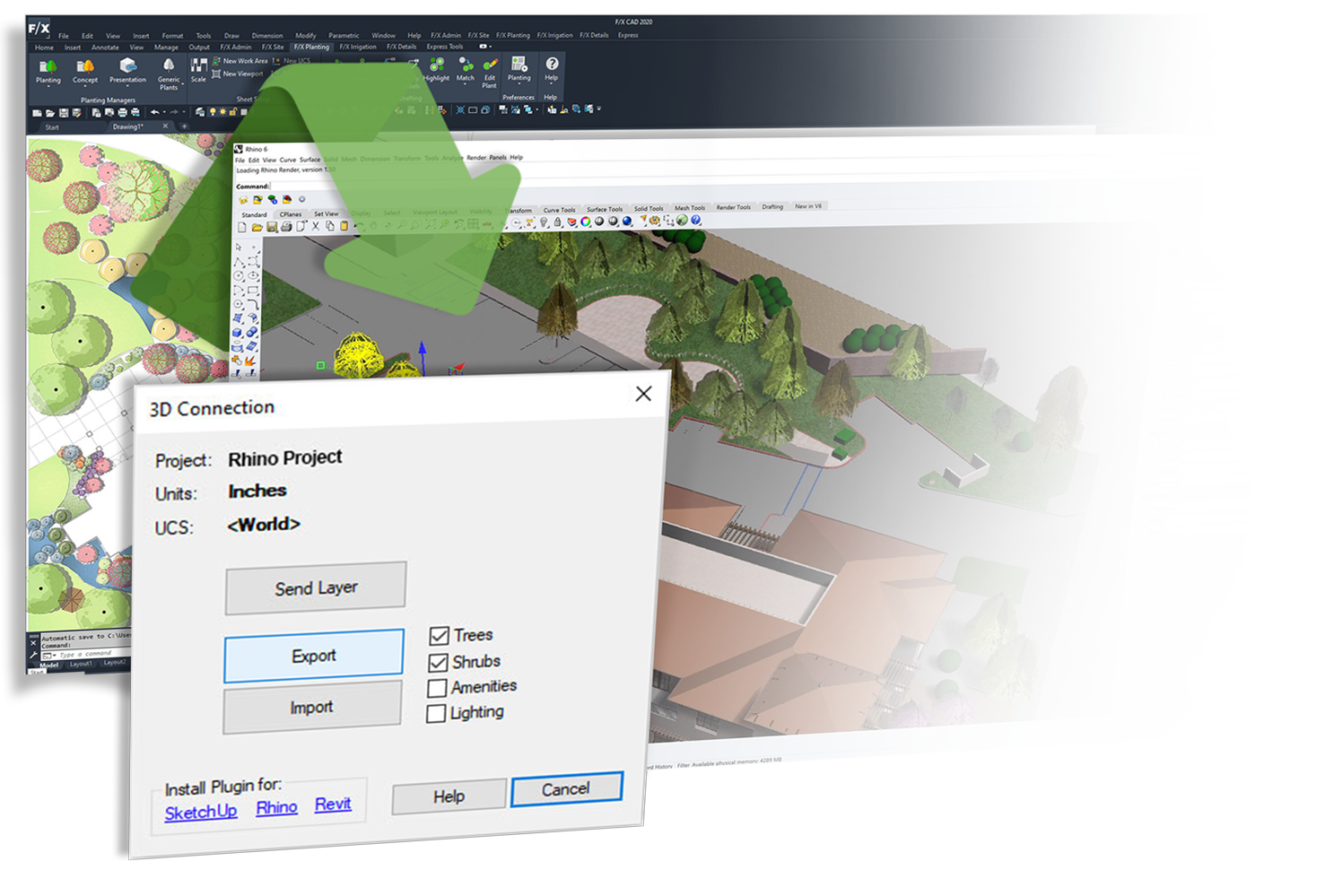
Task: Expand the Concept dropdown arrow
Action: 85,86
